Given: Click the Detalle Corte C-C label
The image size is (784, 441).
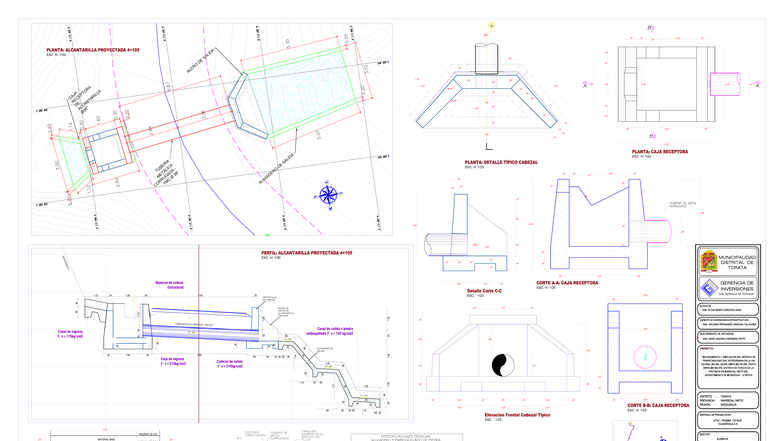Looking at the screenshot, I should [x=484, y=291].
